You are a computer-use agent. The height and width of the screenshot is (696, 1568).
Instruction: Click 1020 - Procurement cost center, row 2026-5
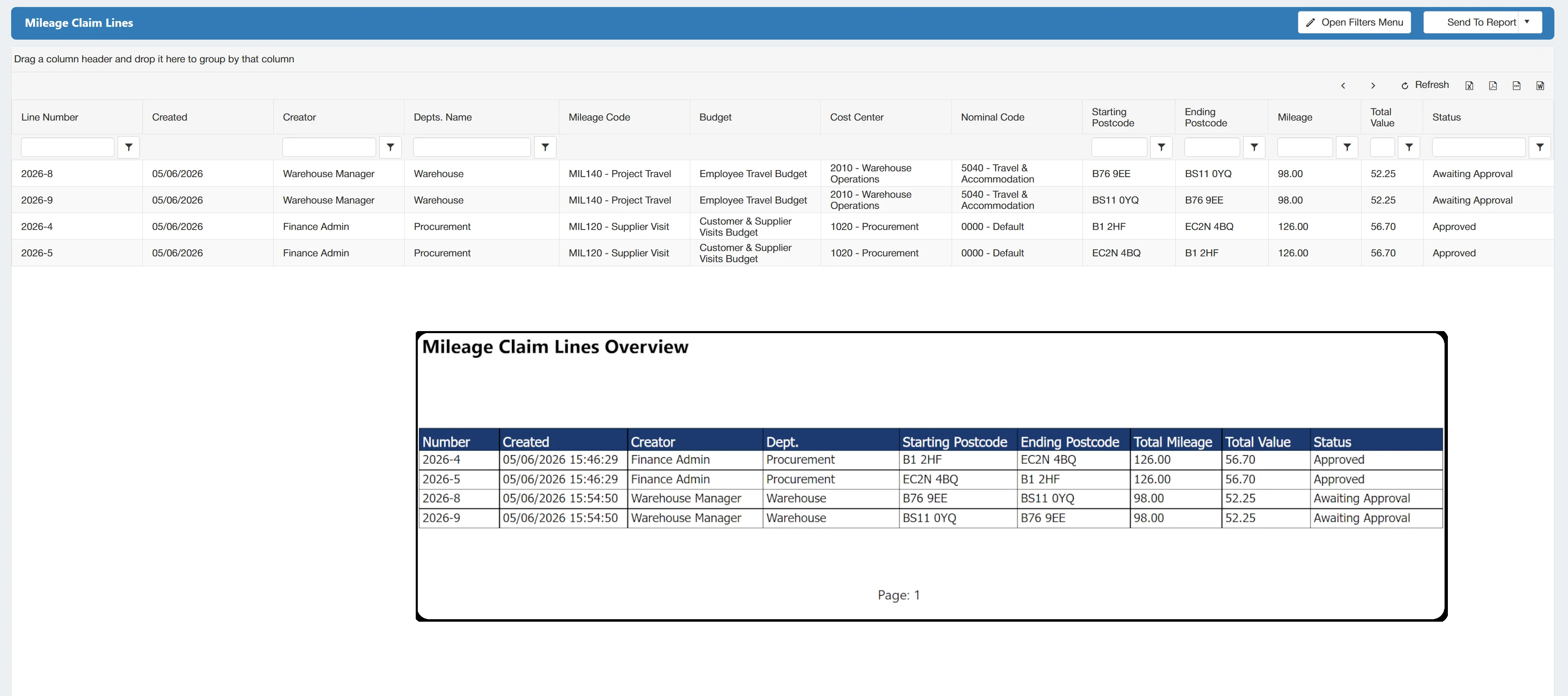pyautogui.click(x=874, y=253)
